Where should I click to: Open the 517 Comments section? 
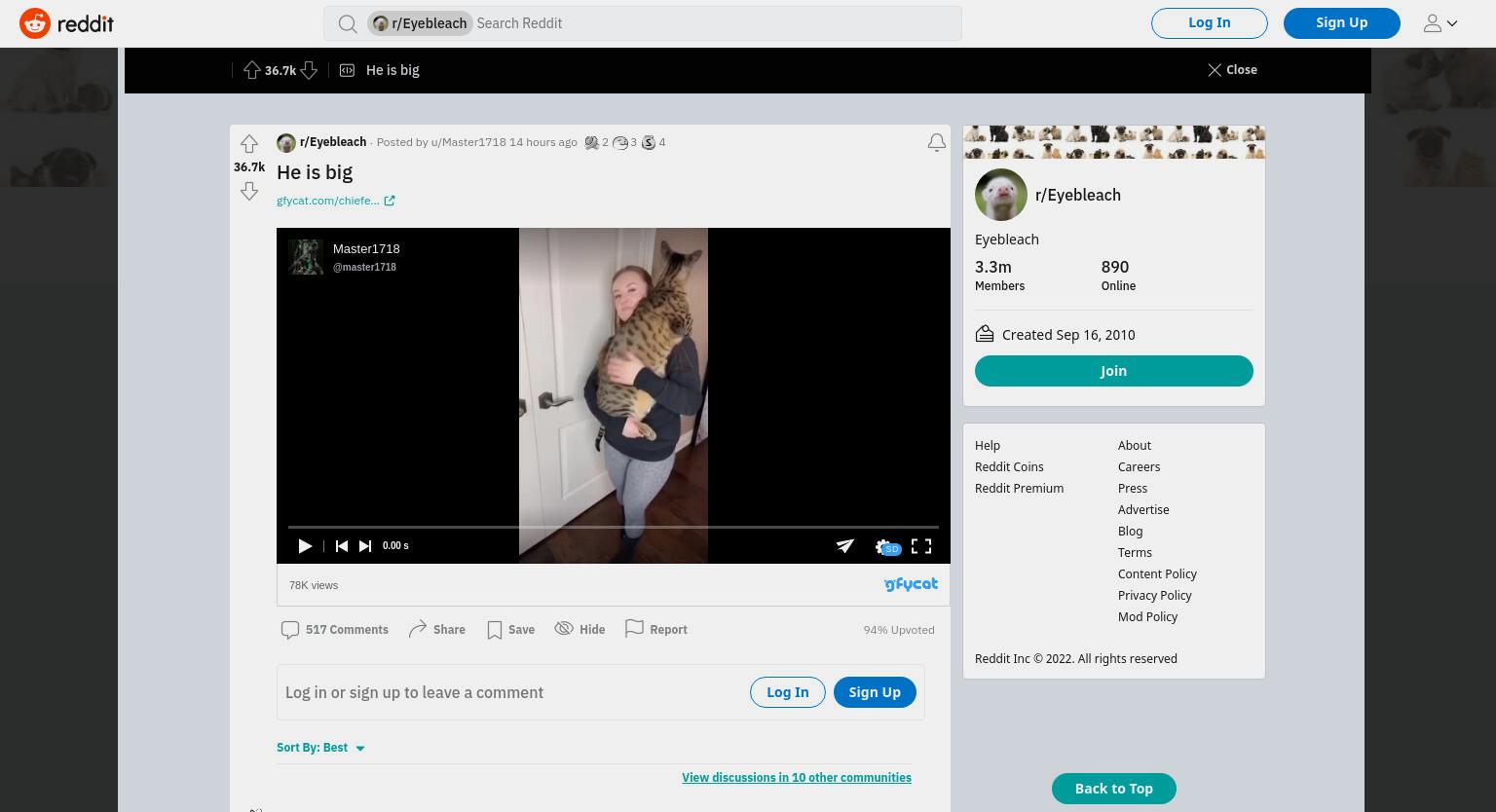click(334, 630)
